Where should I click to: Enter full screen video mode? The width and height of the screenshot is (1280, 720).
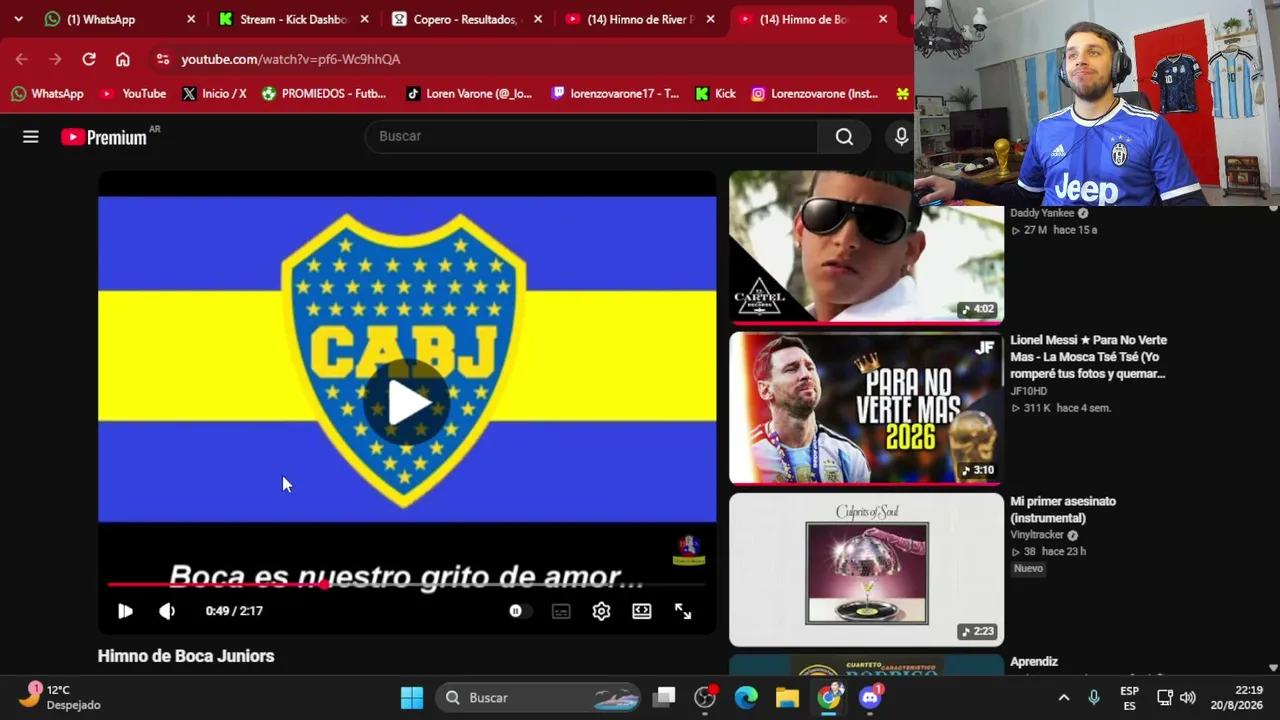683,611
